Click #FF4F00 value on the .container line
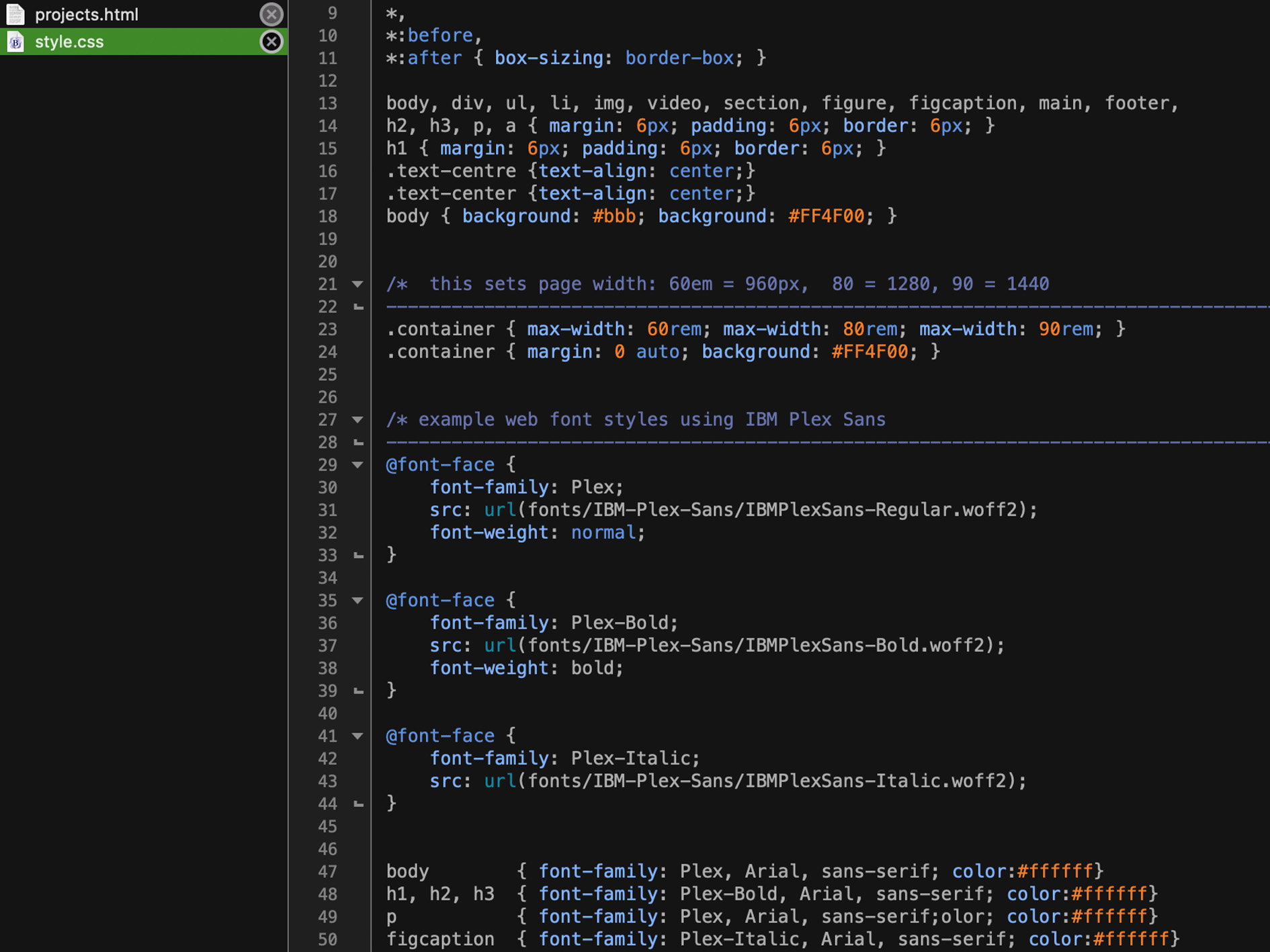The height and width of the screenshot is (952, 1270). [870, 352]
